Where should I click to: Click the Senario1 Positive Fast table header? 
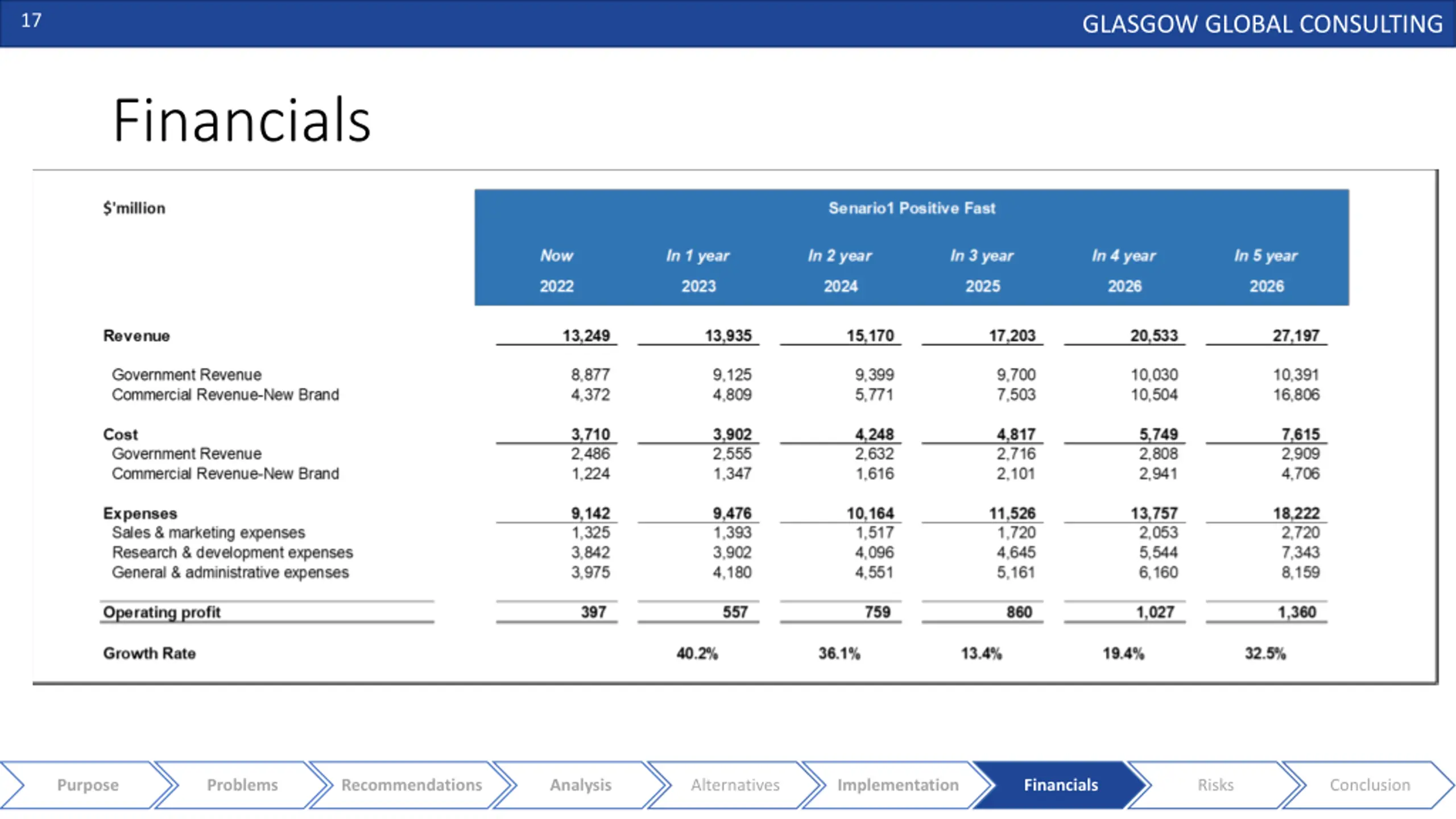[x=912, y=208]
